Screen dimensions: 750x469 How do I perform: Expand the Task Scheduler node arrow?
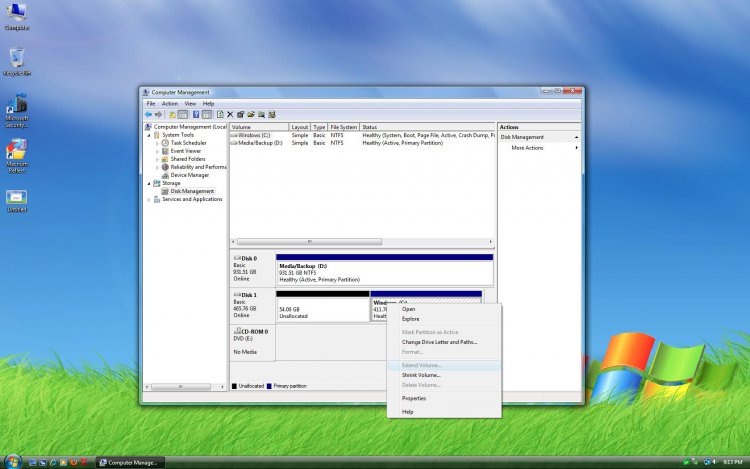click(157, 143)
